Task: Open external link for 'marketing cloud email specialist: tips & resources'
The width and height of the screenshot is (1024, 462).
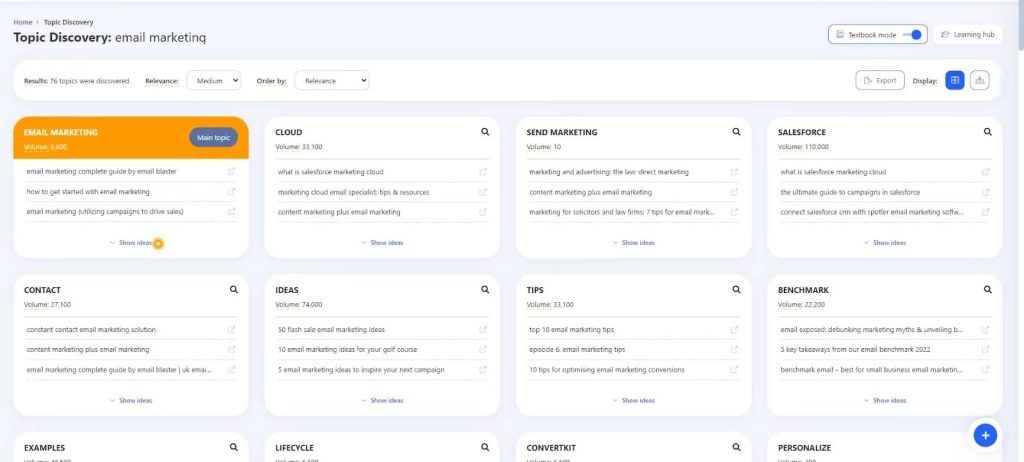Action: coord(483,192)
